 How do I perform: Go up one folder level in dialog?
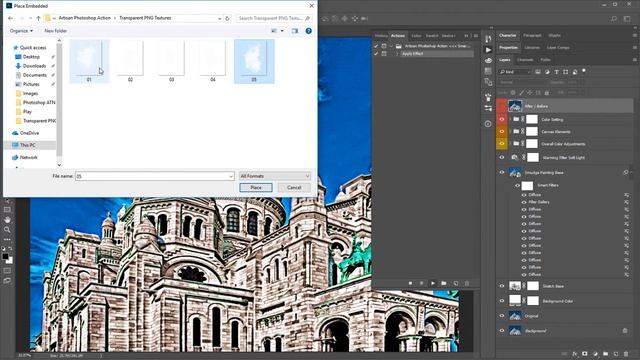38,18
